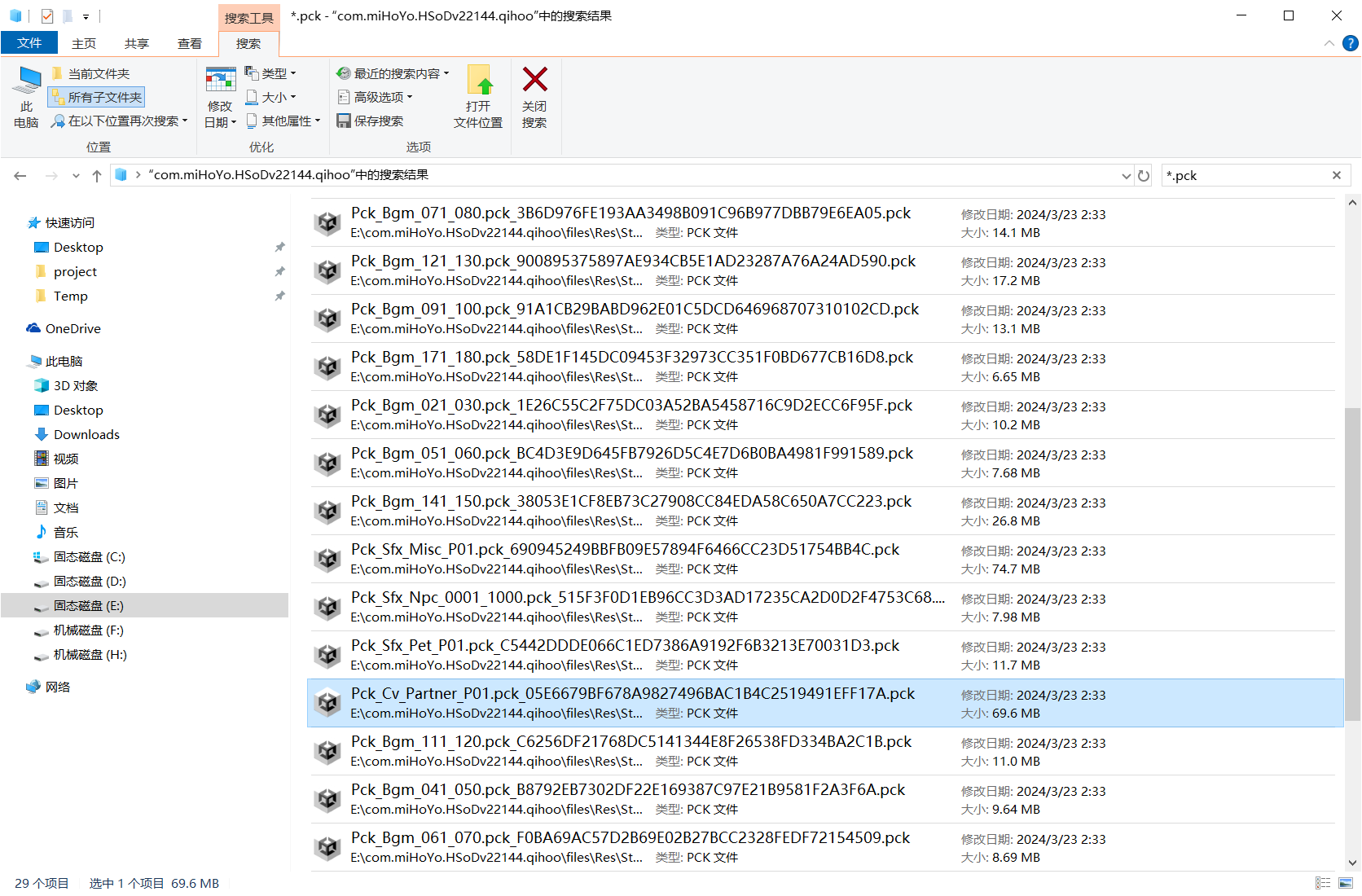Switch to details view layout toggle
Image resolution: width=1362 pixels, height=896 pixels.
tap(1323, 883)
